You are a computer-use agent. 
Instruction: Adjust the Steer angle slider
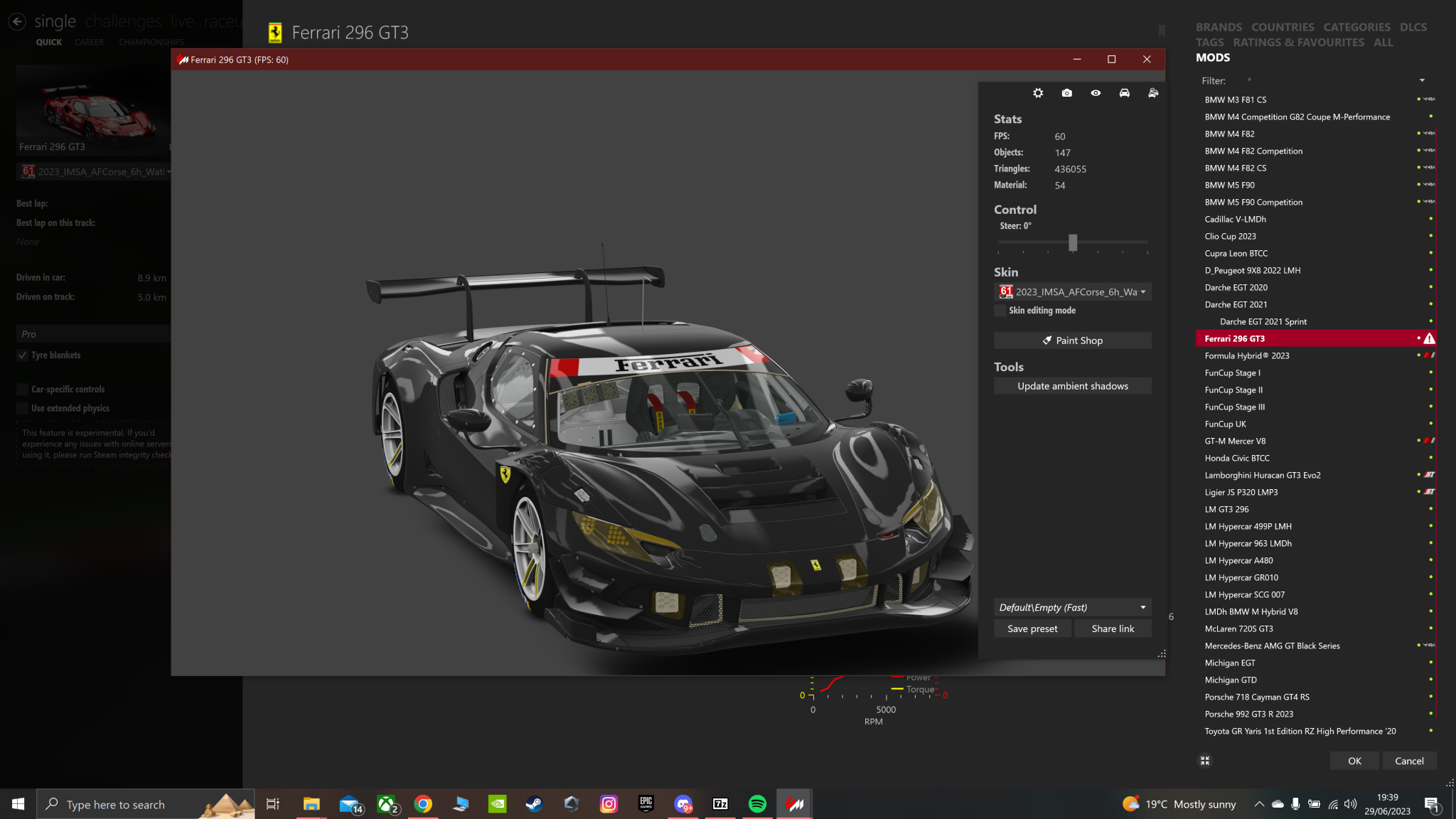pyautogui.click(x=1073, y=242)
